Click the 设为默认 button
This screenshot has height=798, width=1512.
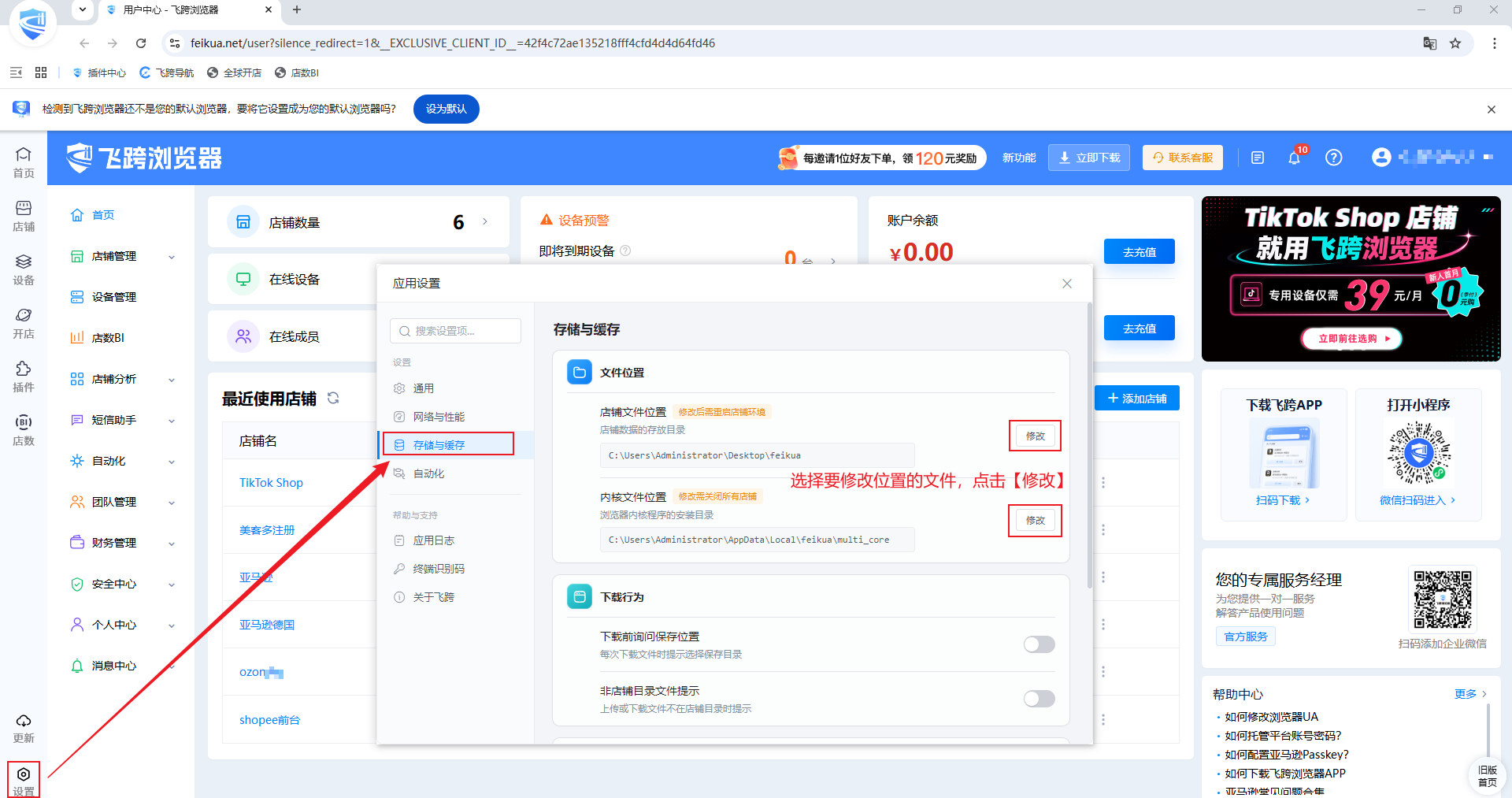(x=447, y=109)
